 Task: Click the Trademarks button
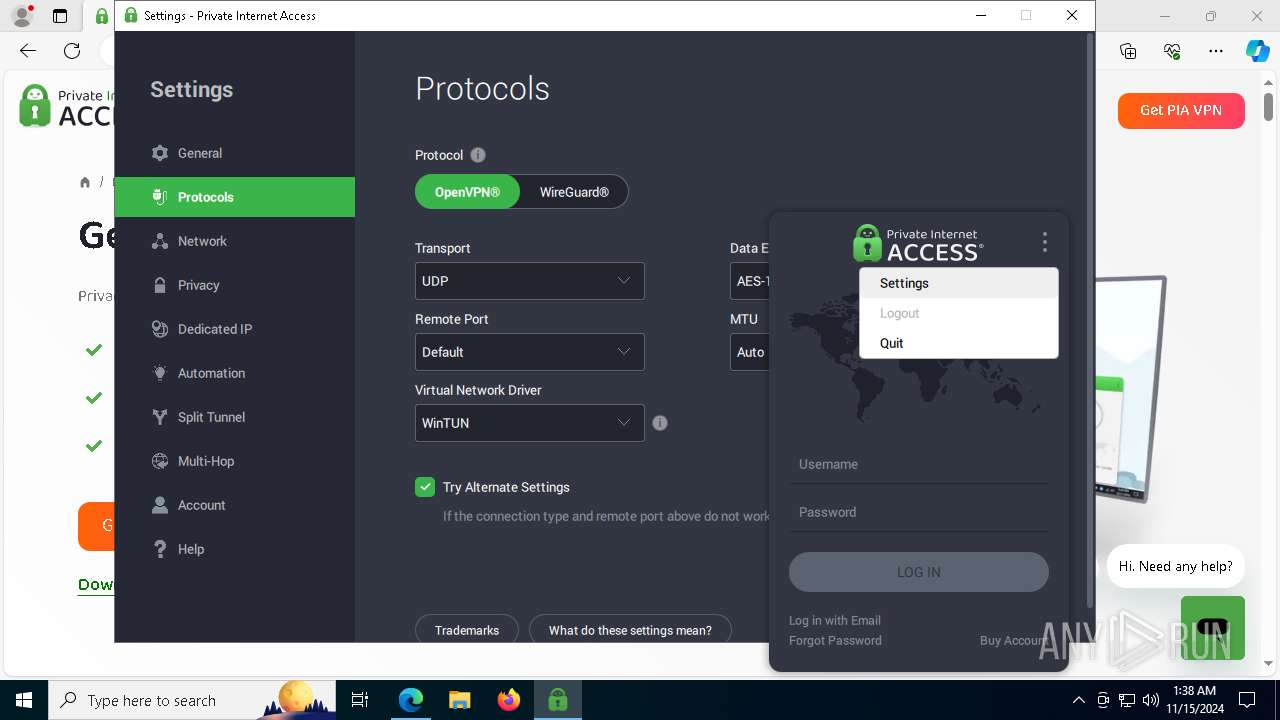467,629
